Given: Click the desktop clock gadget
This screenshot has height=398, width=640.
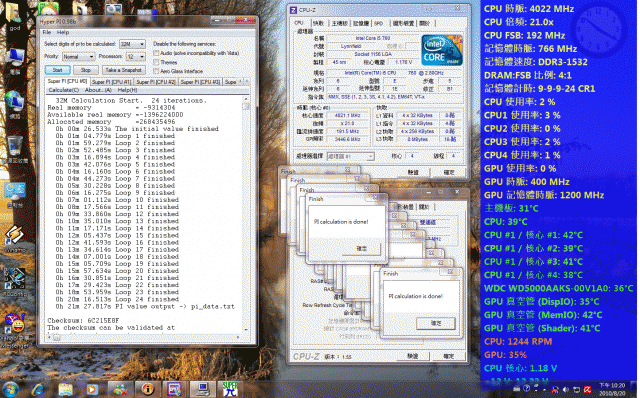Looking at the screenshot, I should (x=597, y=29).
